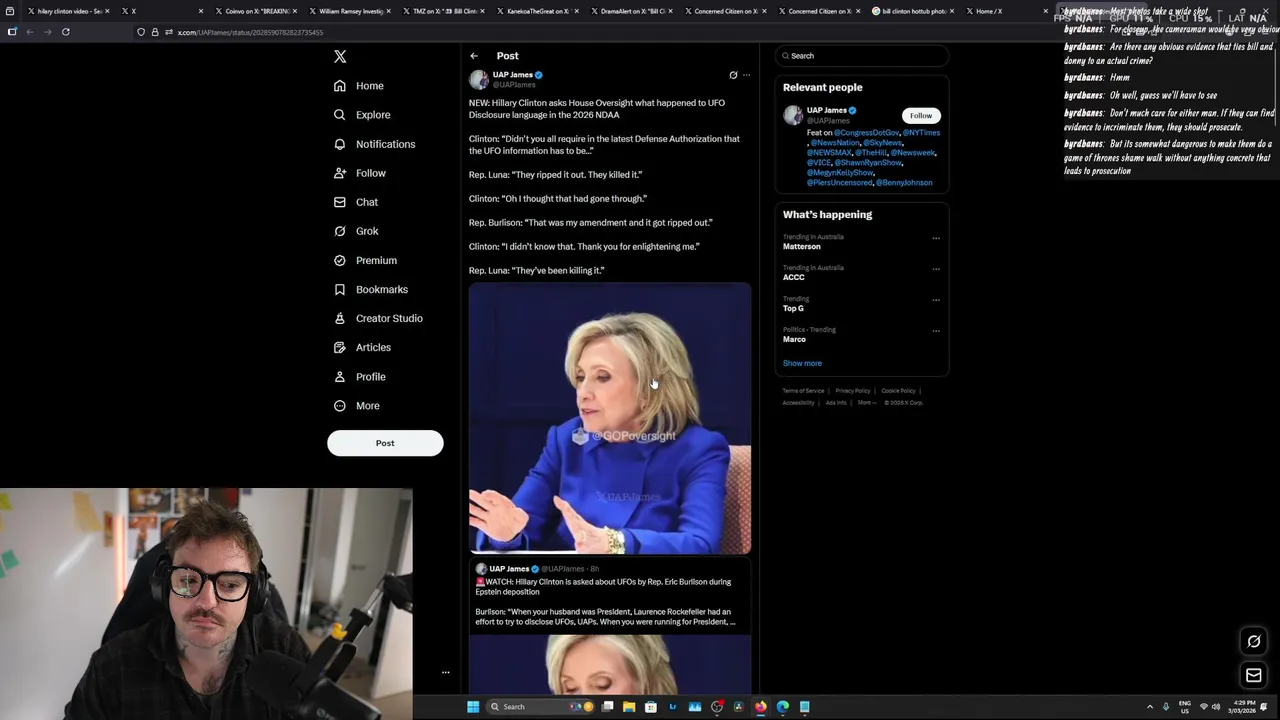
Task: Click the Grok icon on the post header
Action: click(733, 75)
